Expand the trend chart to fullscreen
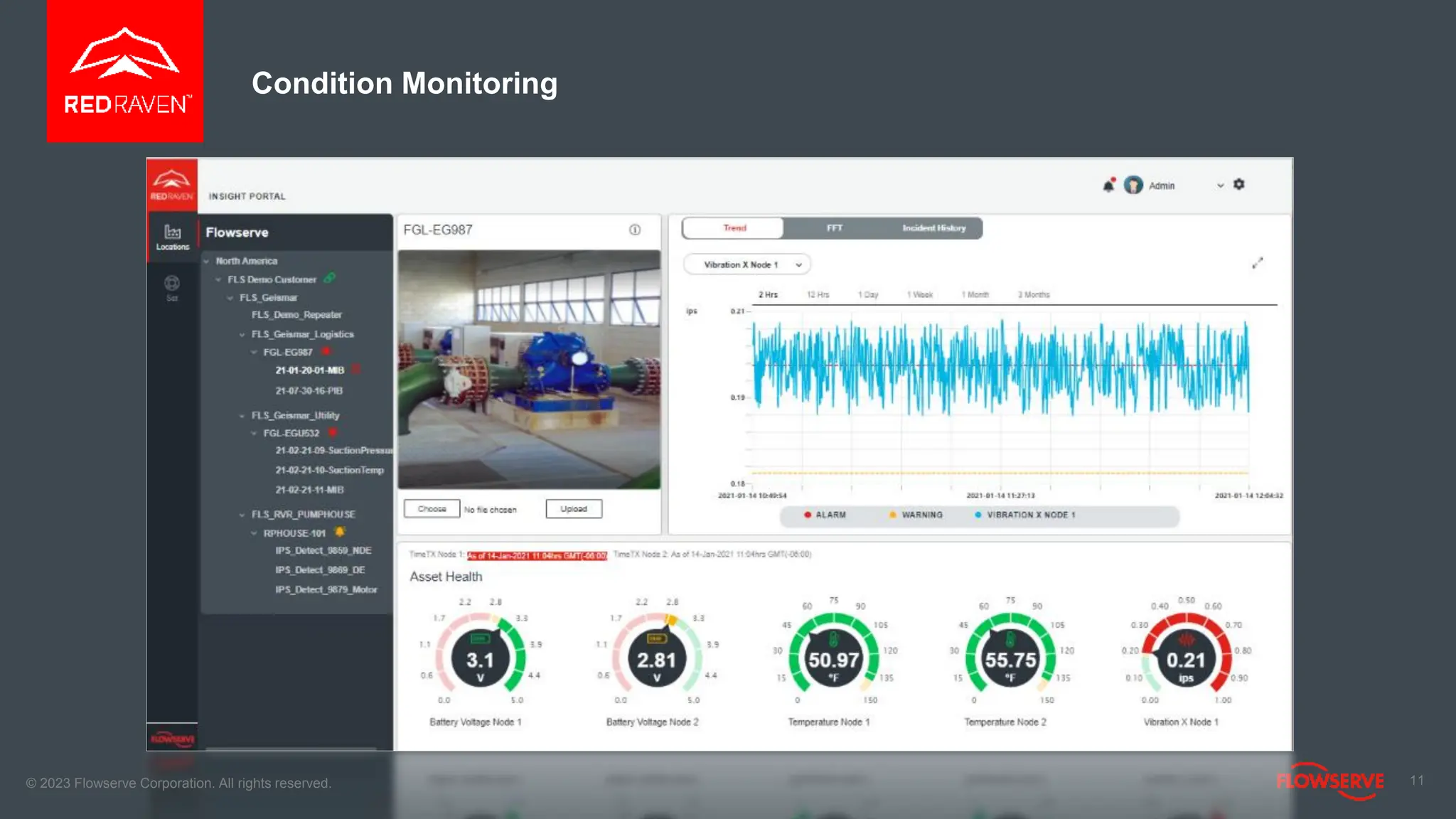This screenshot has height=819, width=1456. pyautogui.click(x=1258, y=263)
